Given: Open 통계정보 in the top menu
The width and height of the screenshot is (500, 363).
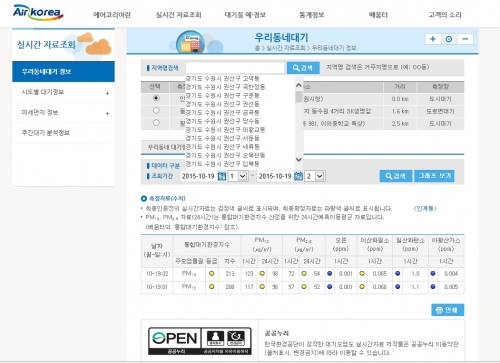Looking at the screenshot, I should point(312,15).
